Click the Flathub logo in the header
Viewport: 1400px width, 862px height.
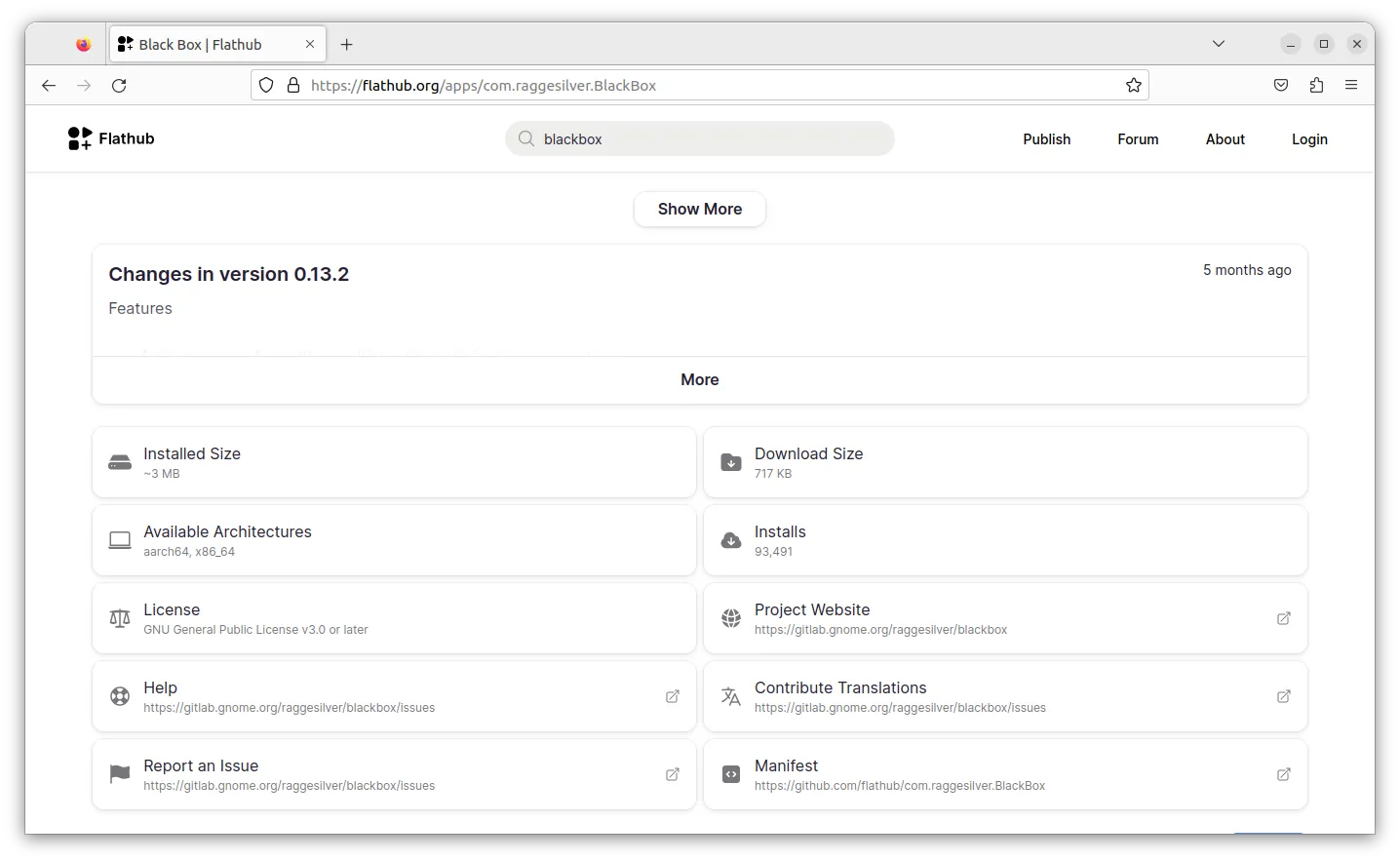[111, 138]
